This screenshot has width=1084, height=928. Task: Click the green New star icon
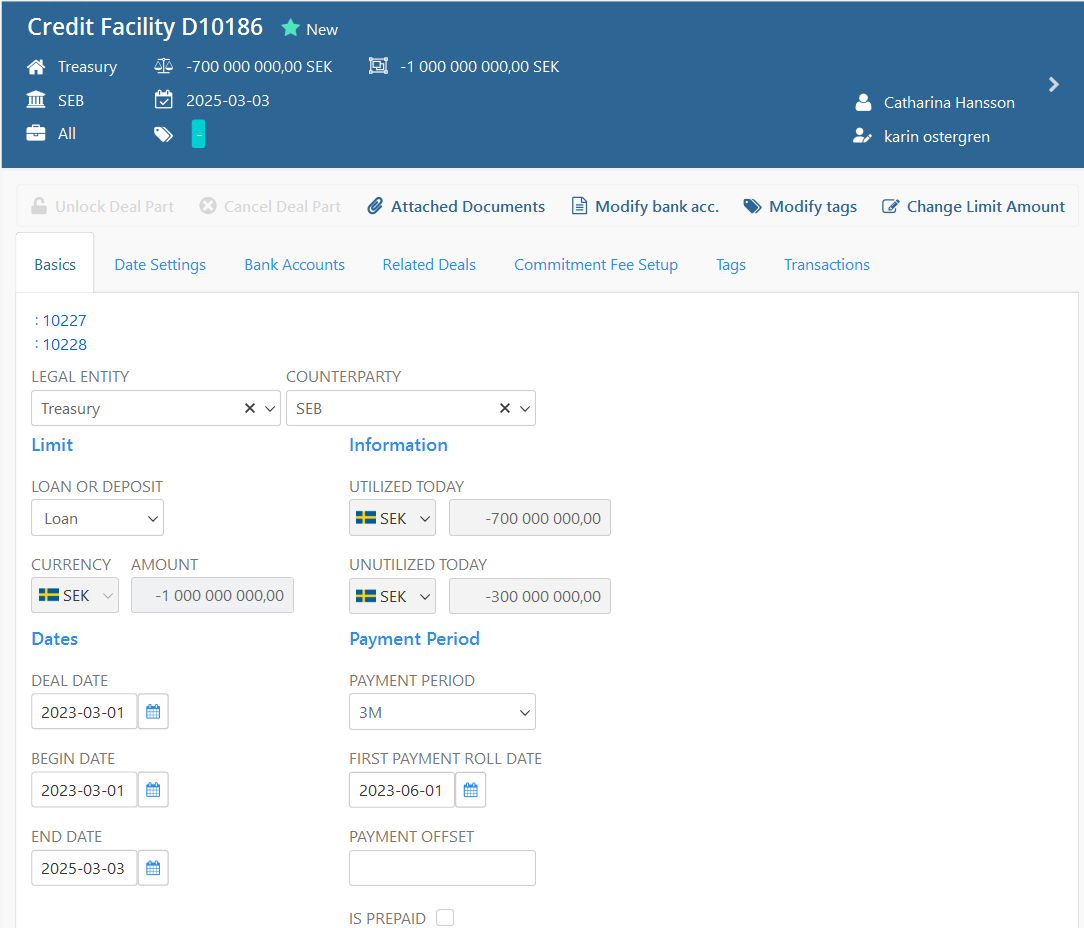(x=290, y=28)
